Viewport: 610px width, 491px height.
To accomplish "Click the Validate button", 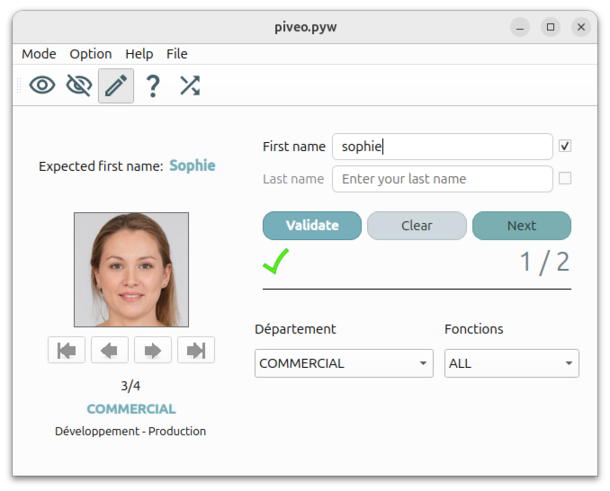I will click(x=312, y=226).
